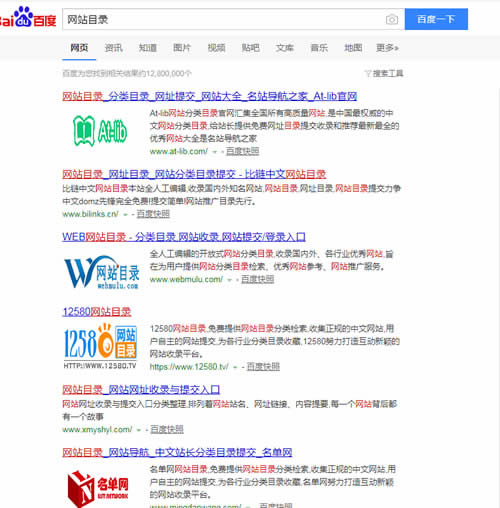Expand arrow next to www.xmyshyl.com/
Image resolution: width=500 pixels, height=508 pixels.
pyautogui.click(x=139, y=430)
